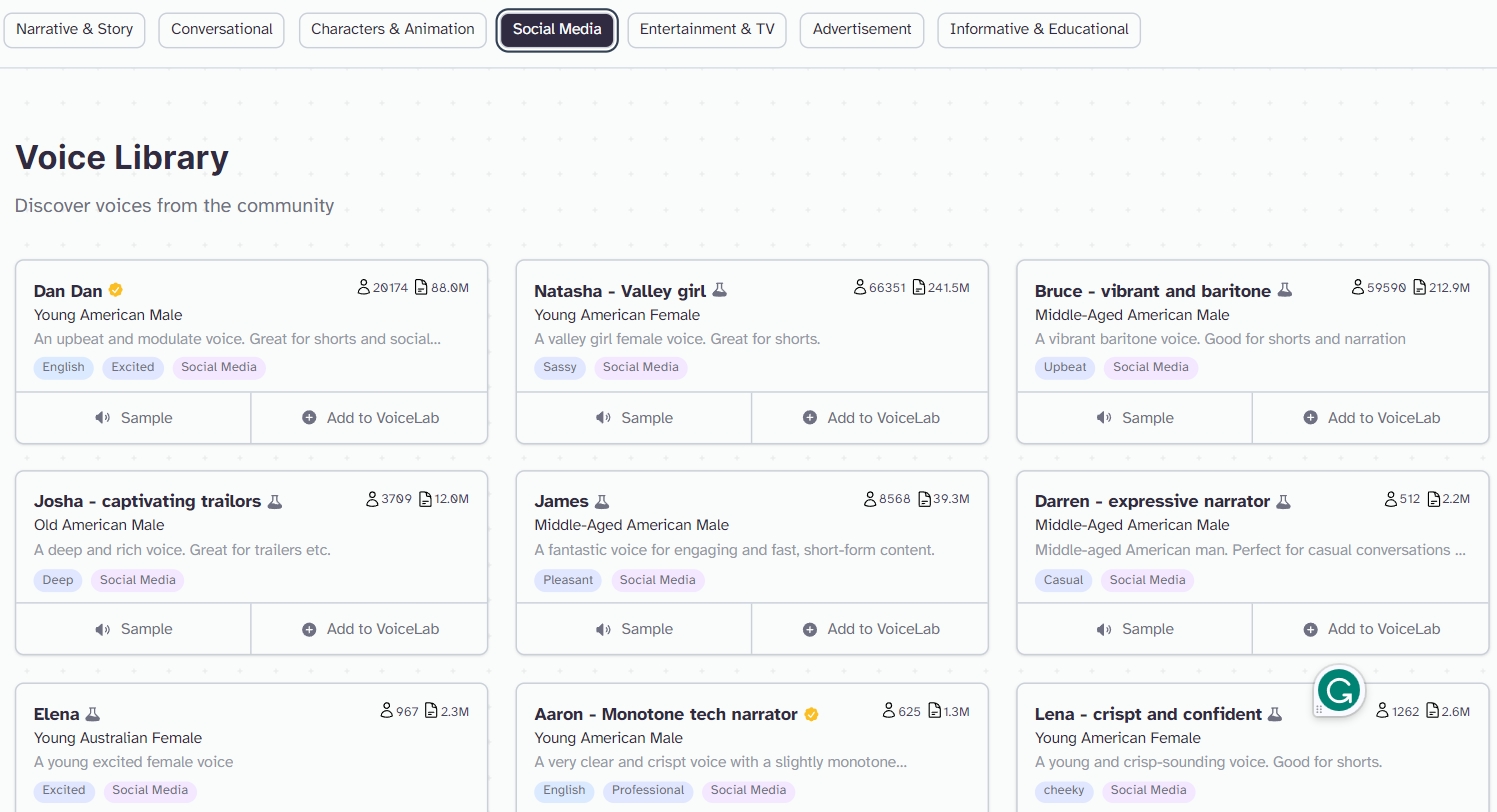
Task: Select the Conversational category tab
Action: (x=222, y=29)
